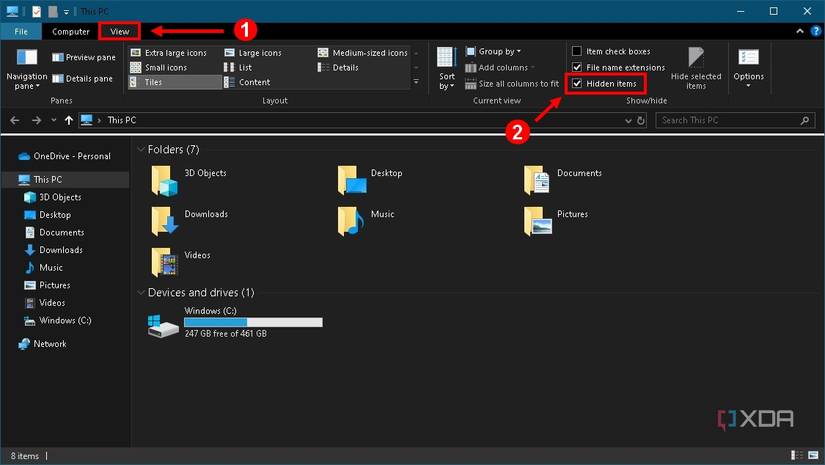Uncheck Hidden items checkbox
Image resolution: width=825 pixels, height=465 pixels.
pos(577,83)
